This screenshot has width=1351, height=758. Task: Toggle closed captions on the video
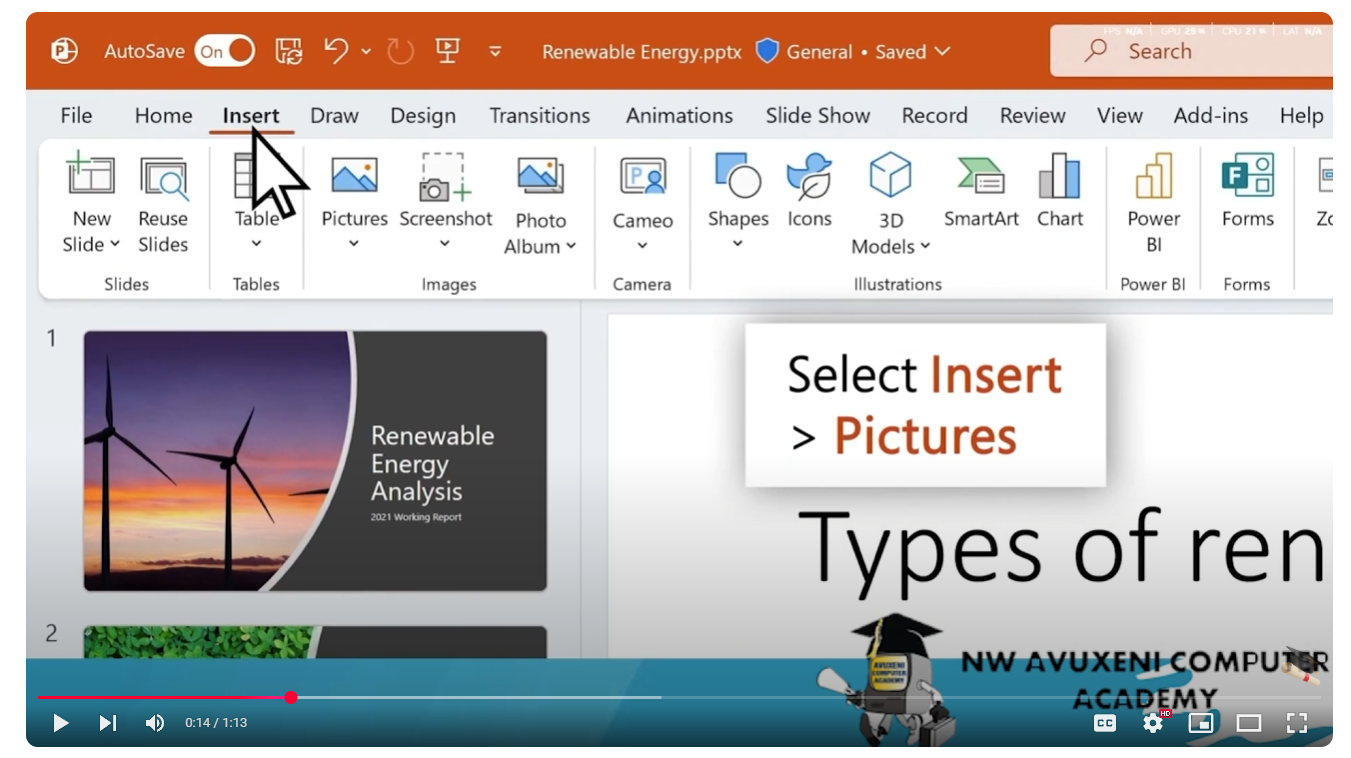click(1104, 723)
